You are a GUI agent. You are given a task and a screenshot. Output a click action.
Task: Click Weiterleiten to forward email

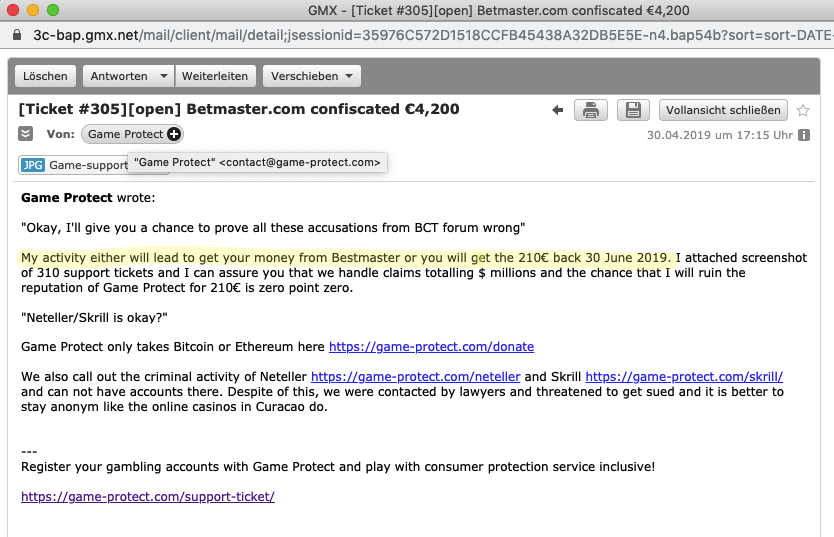[x=215, y=76]
